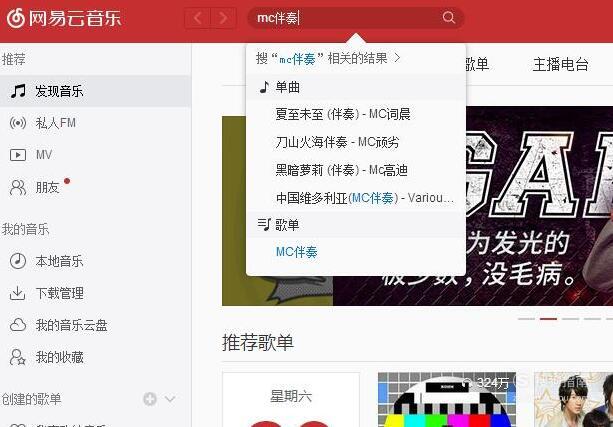Click the 本地音乐 disc icon
The image size is (613, 427).
click(18, 261)
